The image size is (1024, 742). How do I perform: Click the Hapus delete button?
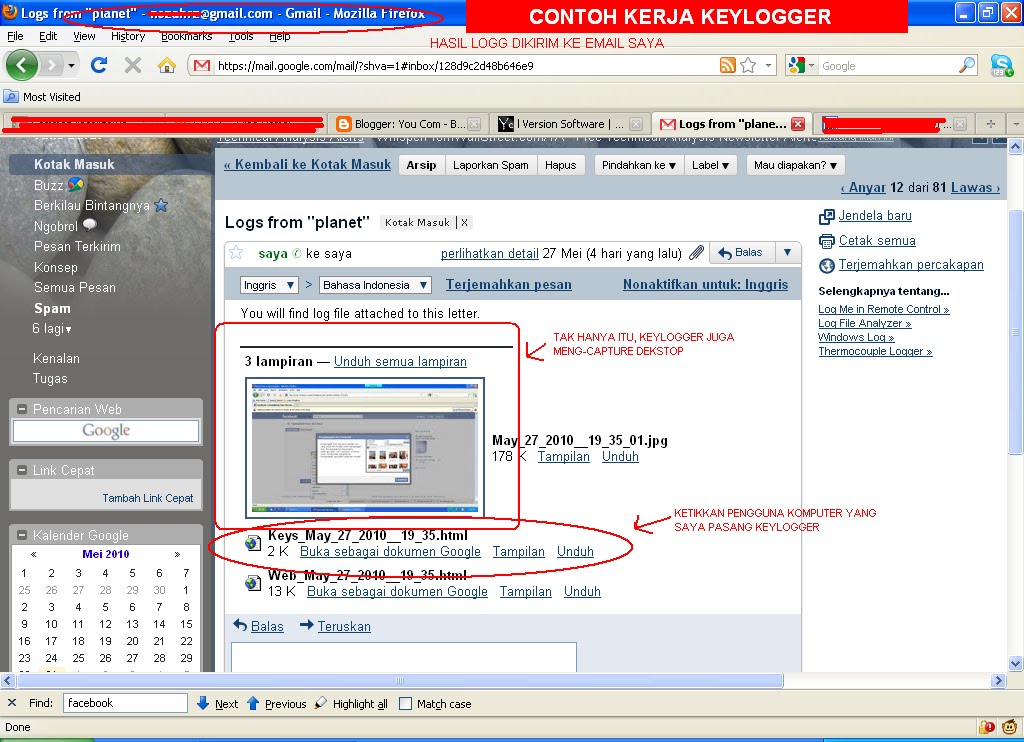pyautogui.click(x=560, y=165)
